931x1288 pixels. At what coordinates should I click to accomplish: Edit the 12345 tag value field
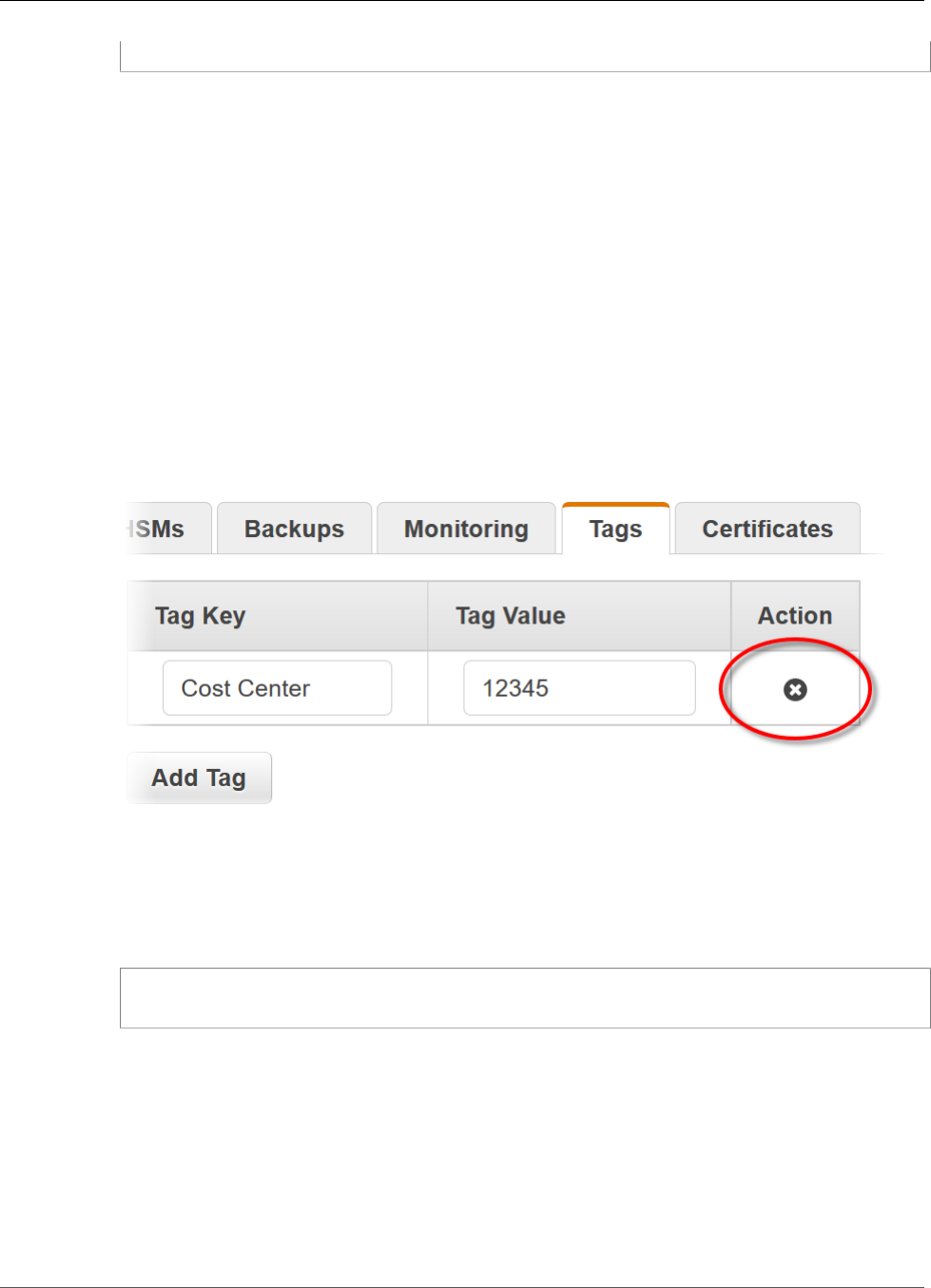coord(579,688)
